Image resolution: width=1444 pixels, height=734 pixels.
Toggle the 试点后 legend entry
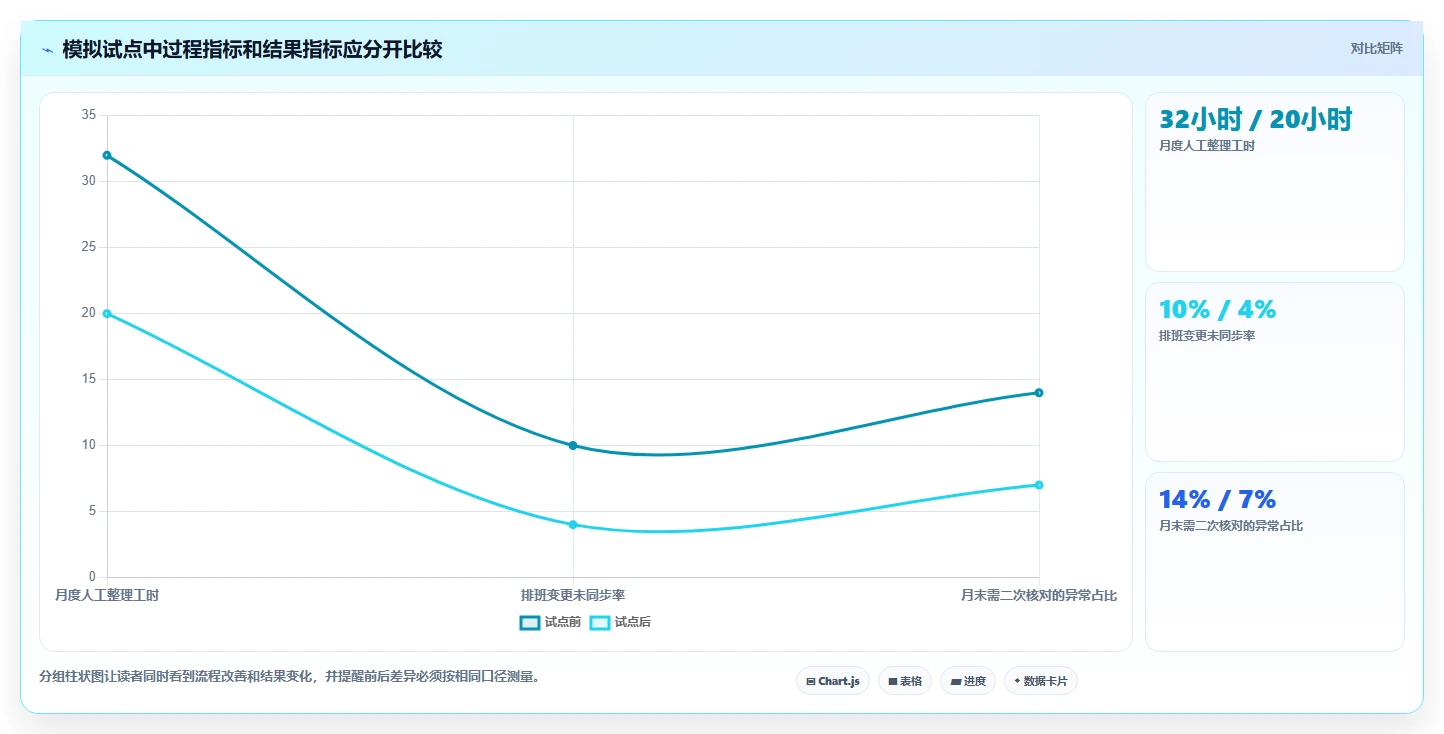pos(620,622)
